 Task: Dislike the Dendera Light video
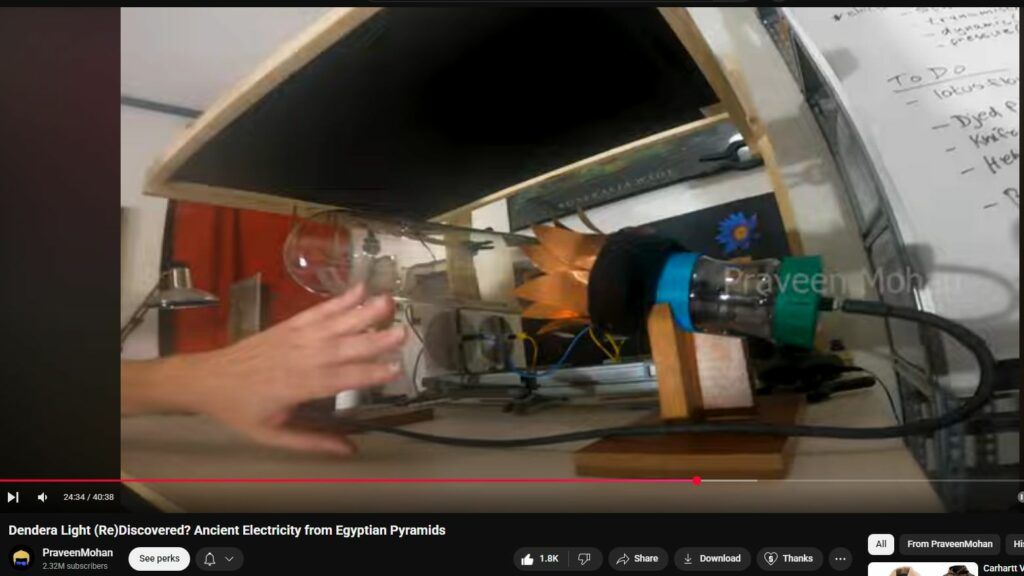(585, 559)
